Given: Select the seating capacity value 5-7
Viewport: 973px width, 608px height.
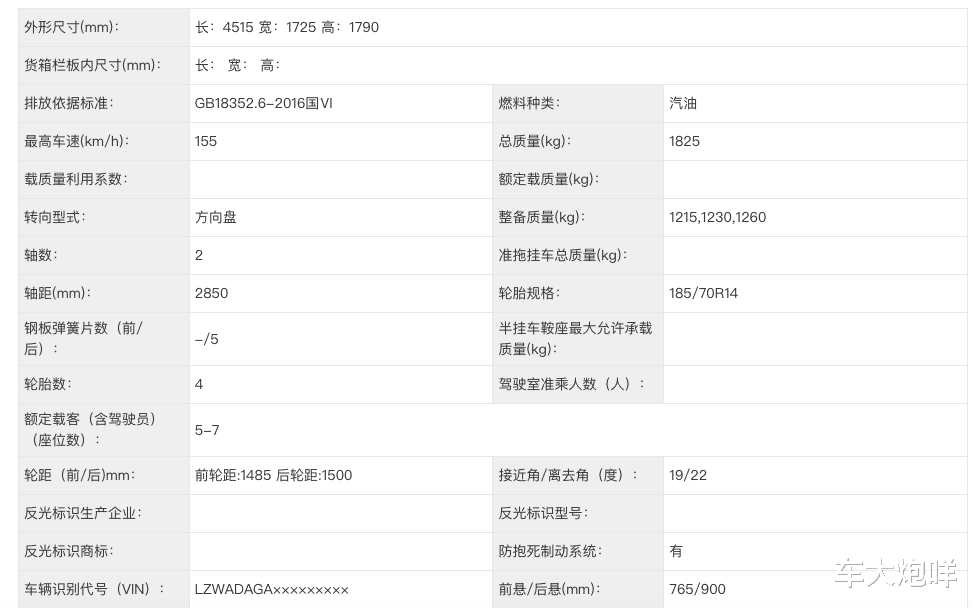Looking at the screenshot, I should [x=207, y=430].
